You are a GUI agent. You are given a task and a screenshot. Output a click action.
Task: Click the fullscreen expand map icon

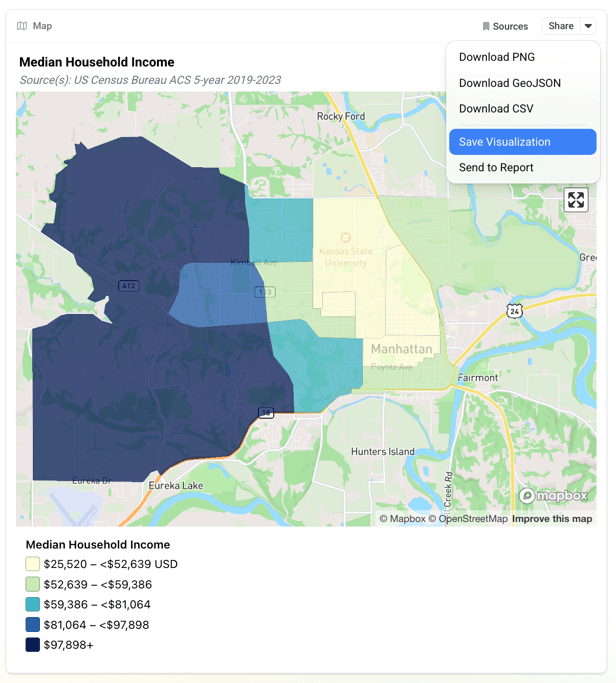point(576,200)
